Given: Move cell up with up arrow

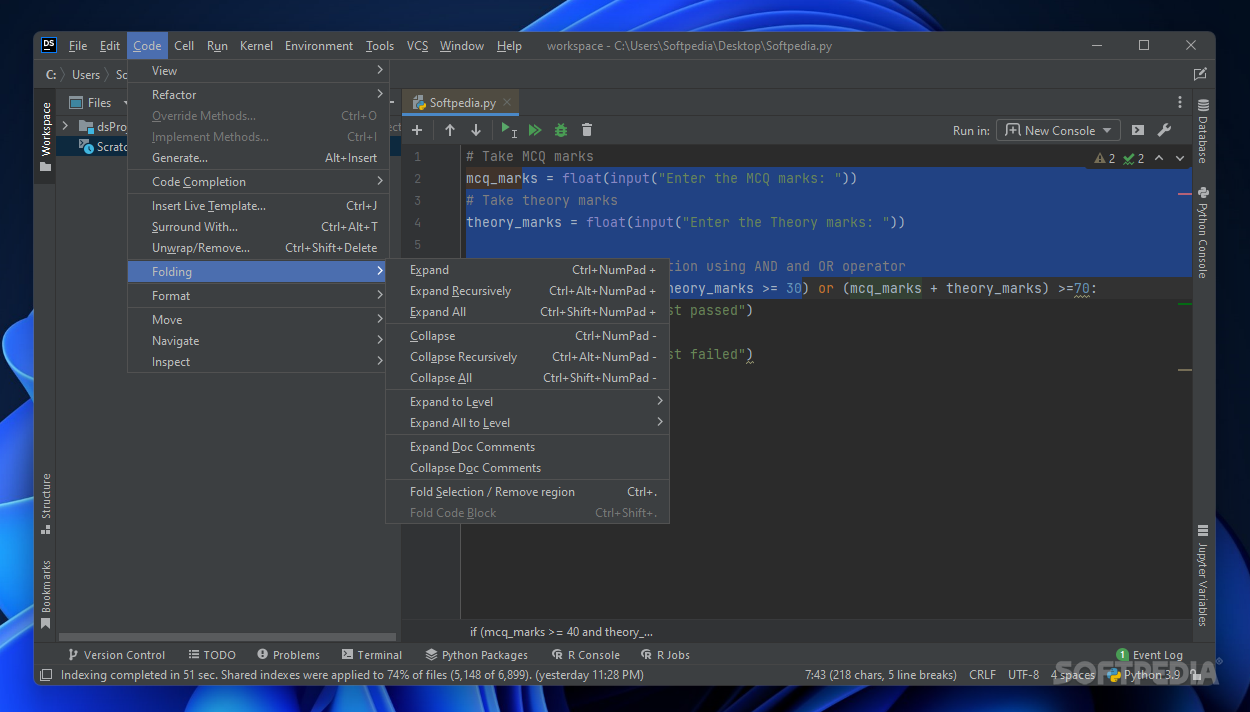Looking at the screenshot, I should [x=450, y=130].
